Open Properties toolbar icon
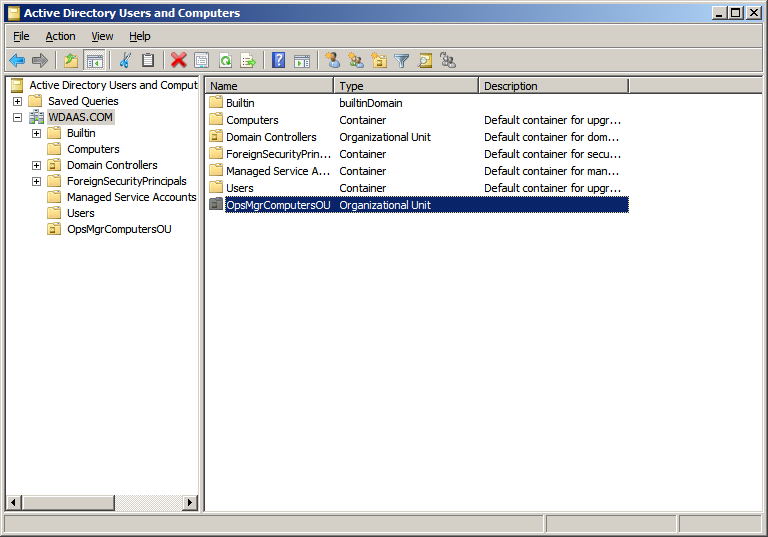 point(202,61)
